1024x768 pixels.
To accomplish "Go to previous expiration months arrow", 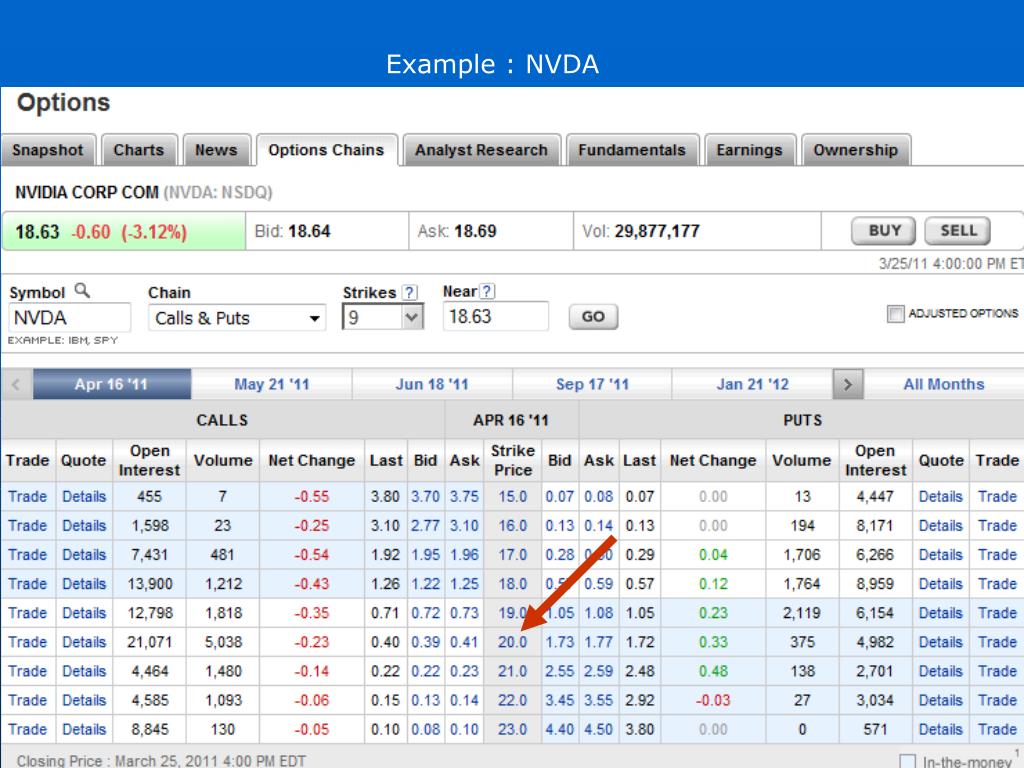I will tap(16, 384).
